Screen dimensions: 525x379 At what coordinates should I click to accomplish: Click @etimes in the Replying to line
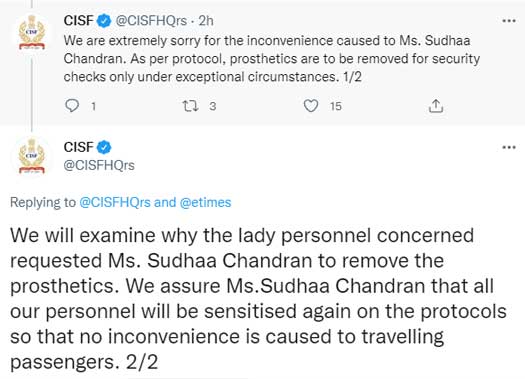click(206, 203)
